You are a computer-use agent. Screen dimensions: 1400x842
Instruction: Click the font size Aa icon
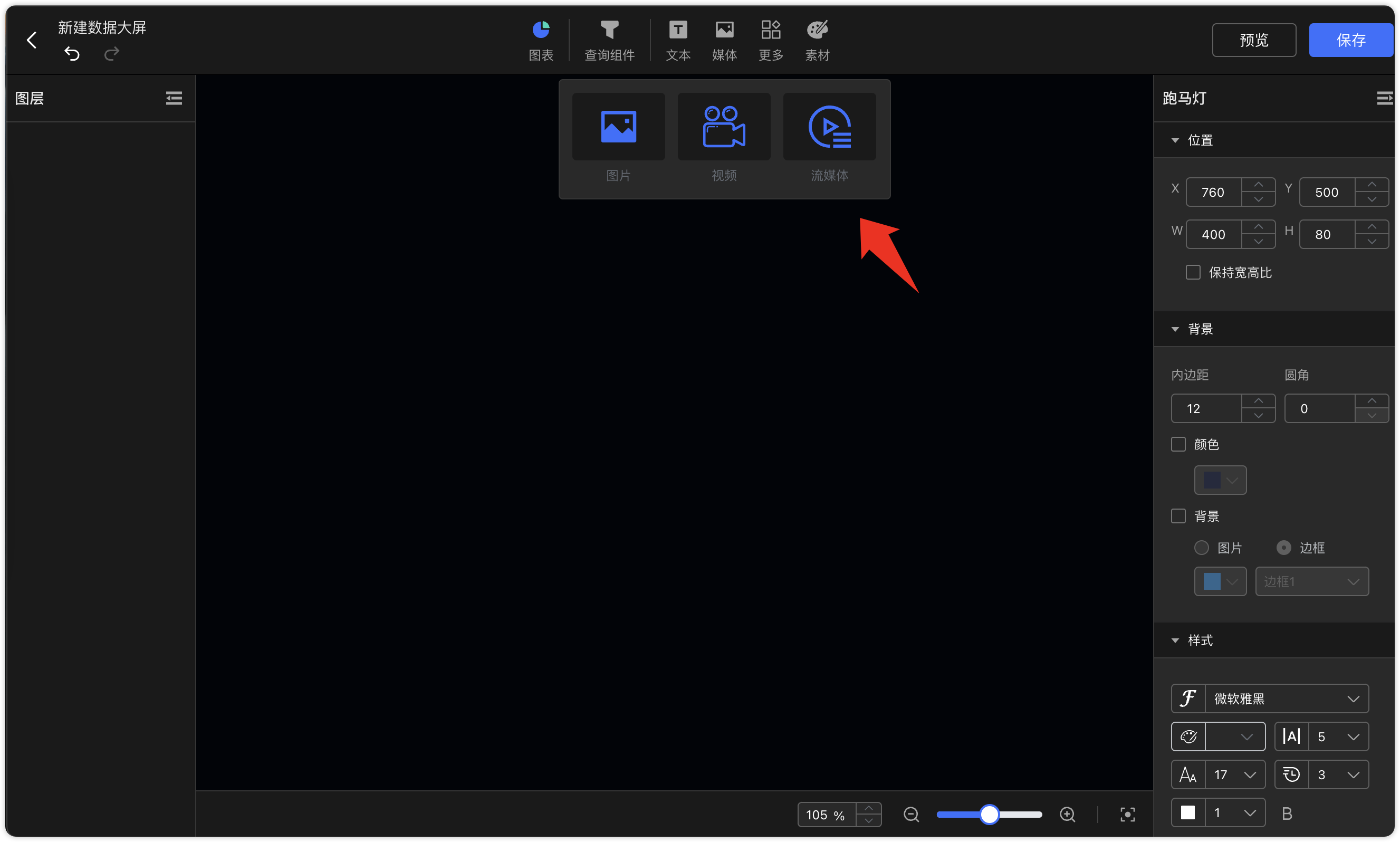click(x=1188, y=774)
